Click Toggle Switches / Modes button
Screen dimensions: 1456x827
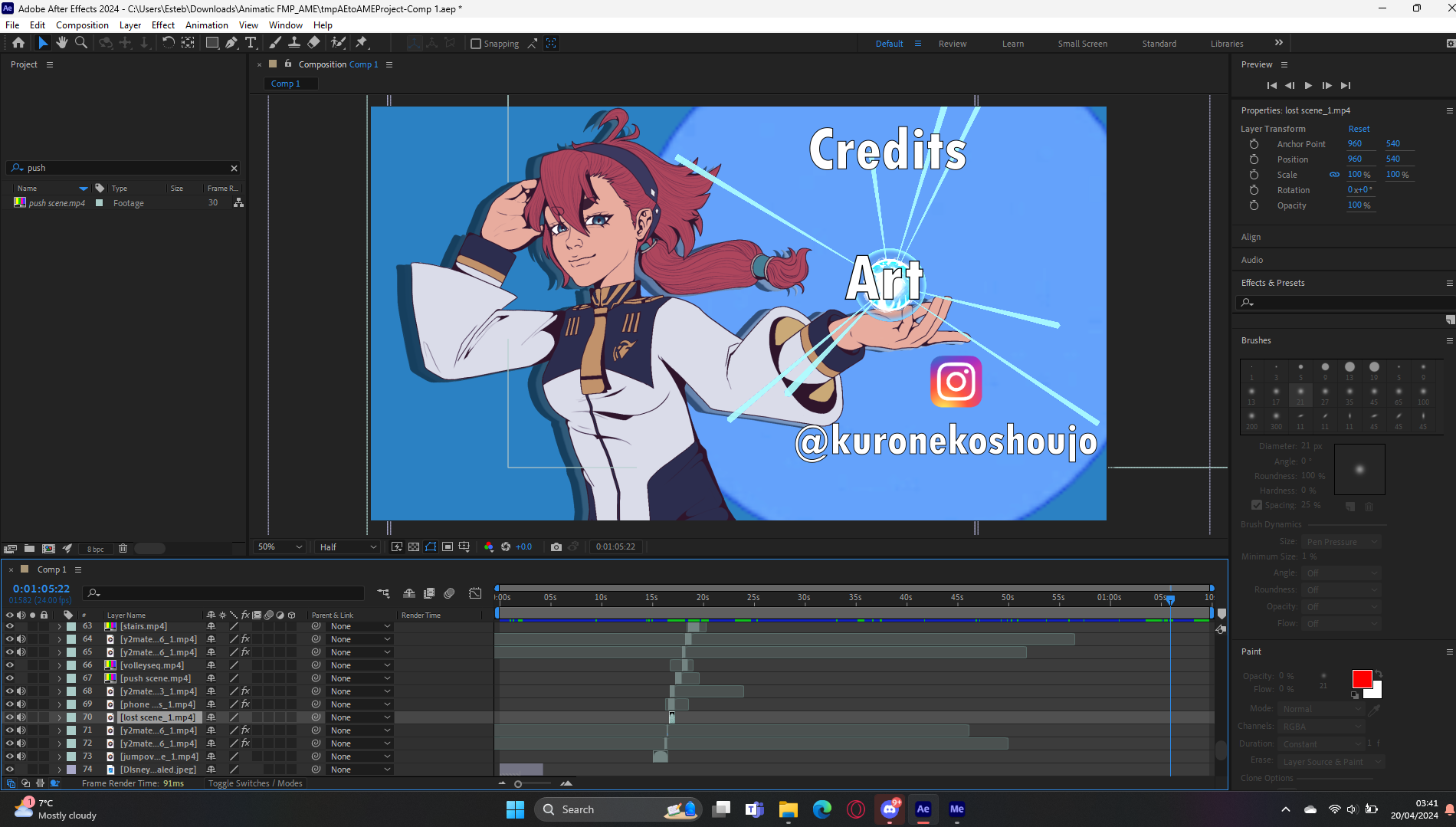click(255, 783)
